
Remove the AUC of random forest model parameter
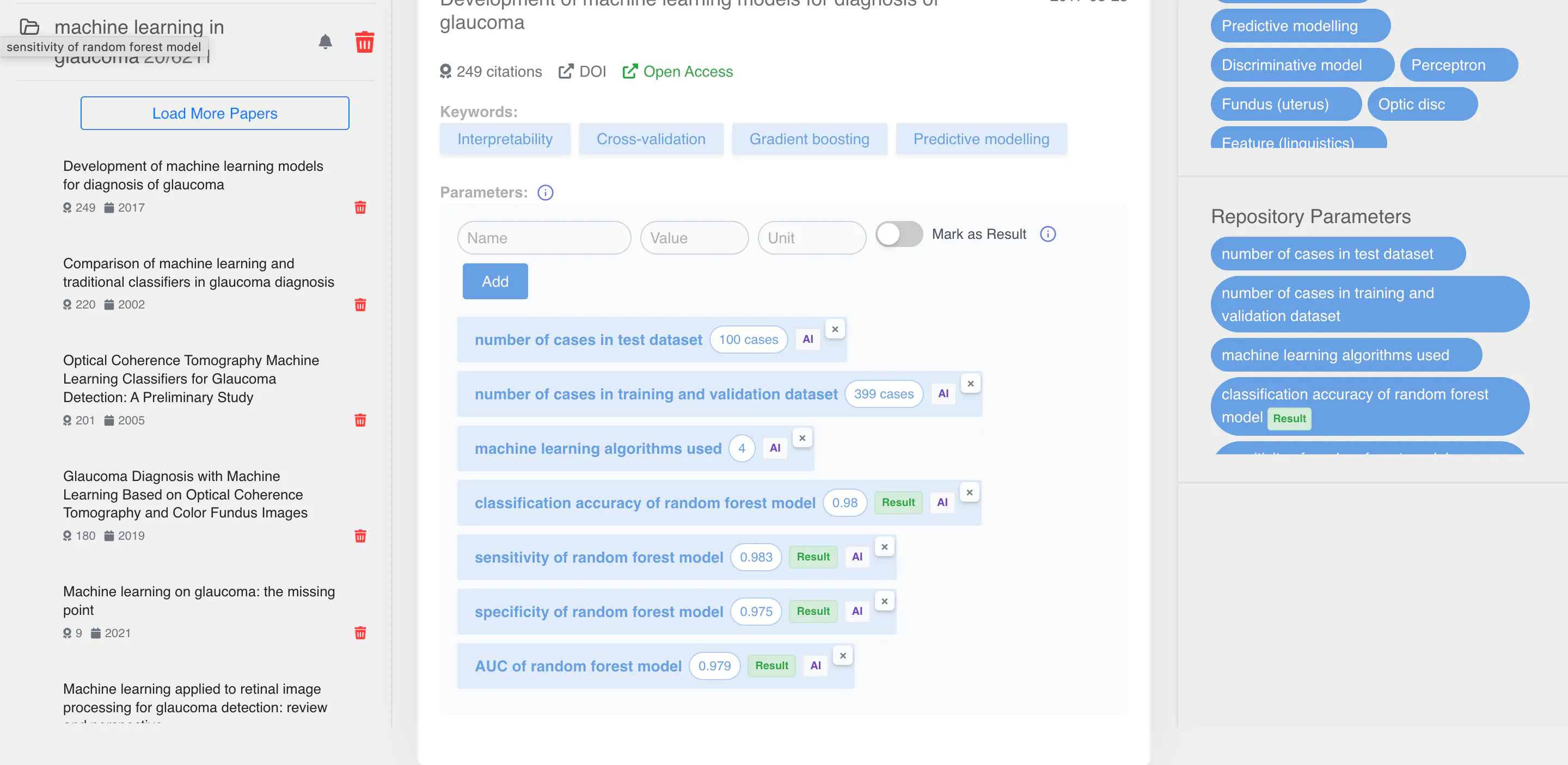click(x=843, y=656)
